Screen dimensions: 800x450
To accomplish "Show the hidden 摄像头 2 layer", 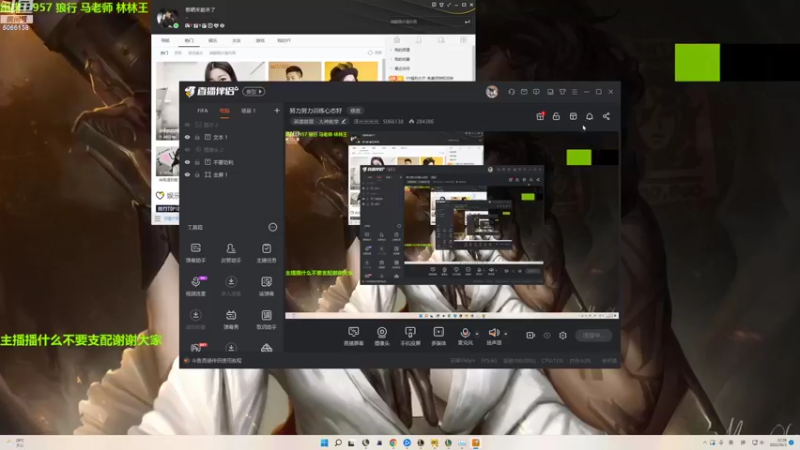I will coord(187,149).
